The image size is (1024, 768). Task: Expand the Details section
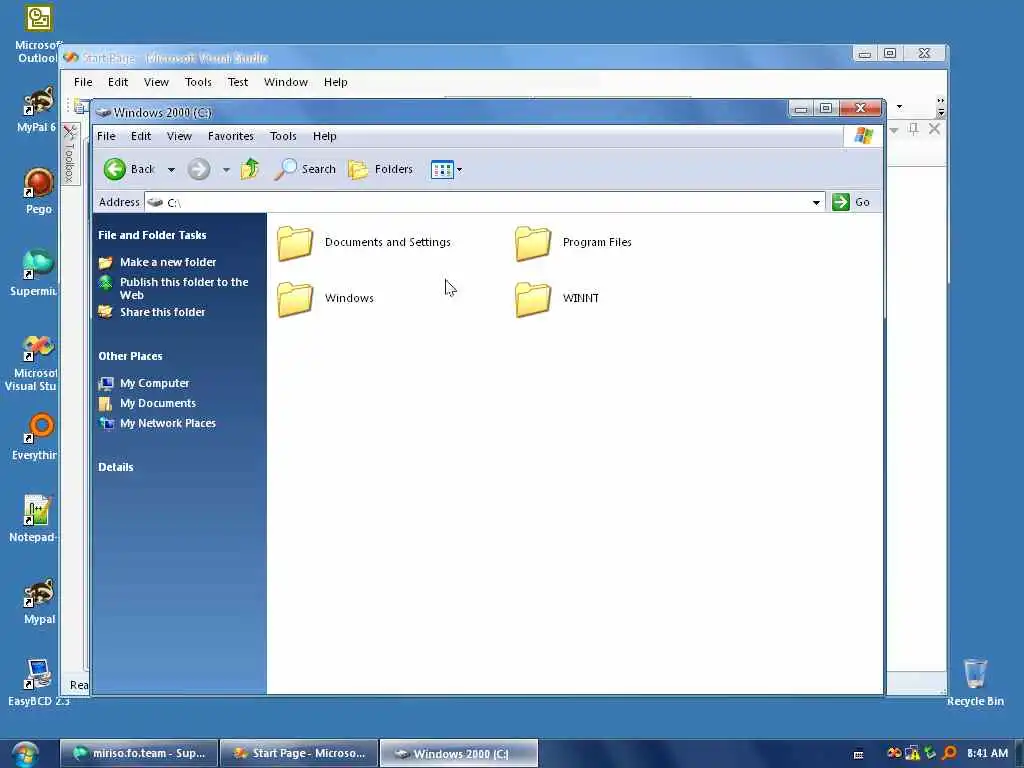coord(116,467)
